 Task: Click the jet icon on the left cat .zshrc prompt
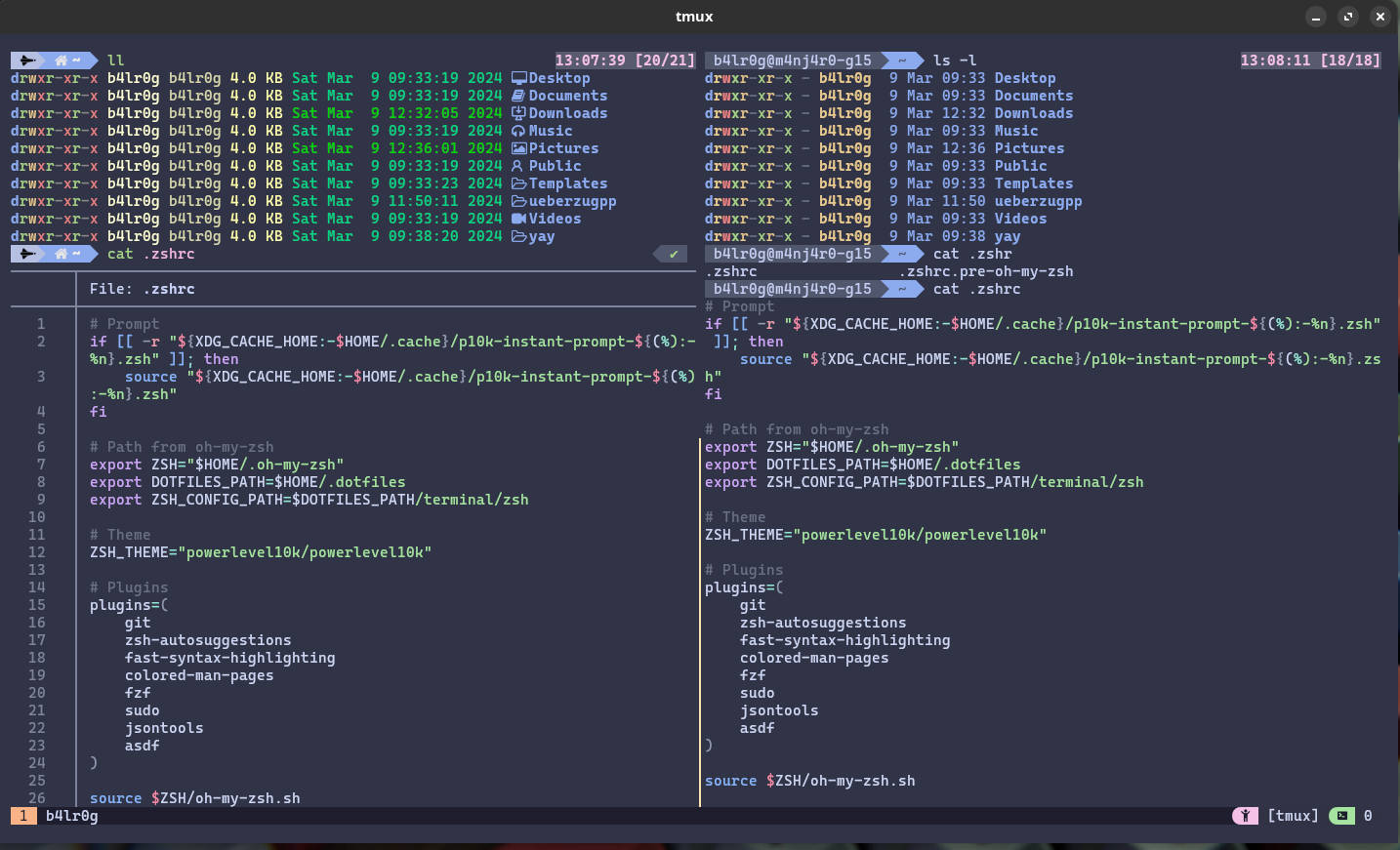28,254
